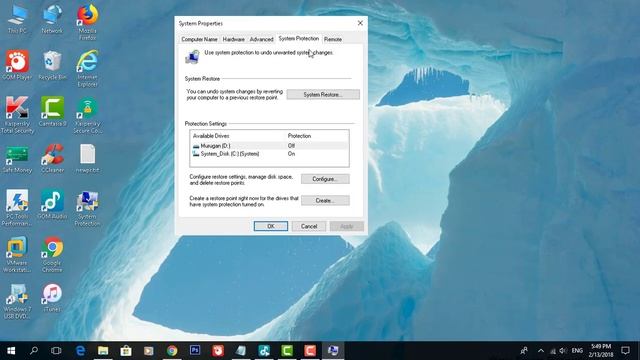
Task: Close the System Properties dialog
Action: pyautogui.click(x=360, y=23)
